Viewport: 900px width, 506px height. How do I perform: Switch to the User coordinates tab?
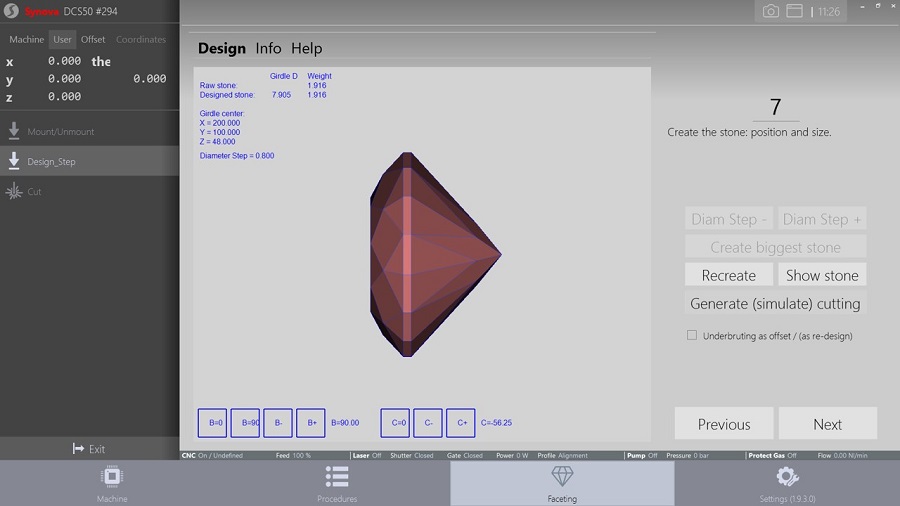[x=63, y=40]
